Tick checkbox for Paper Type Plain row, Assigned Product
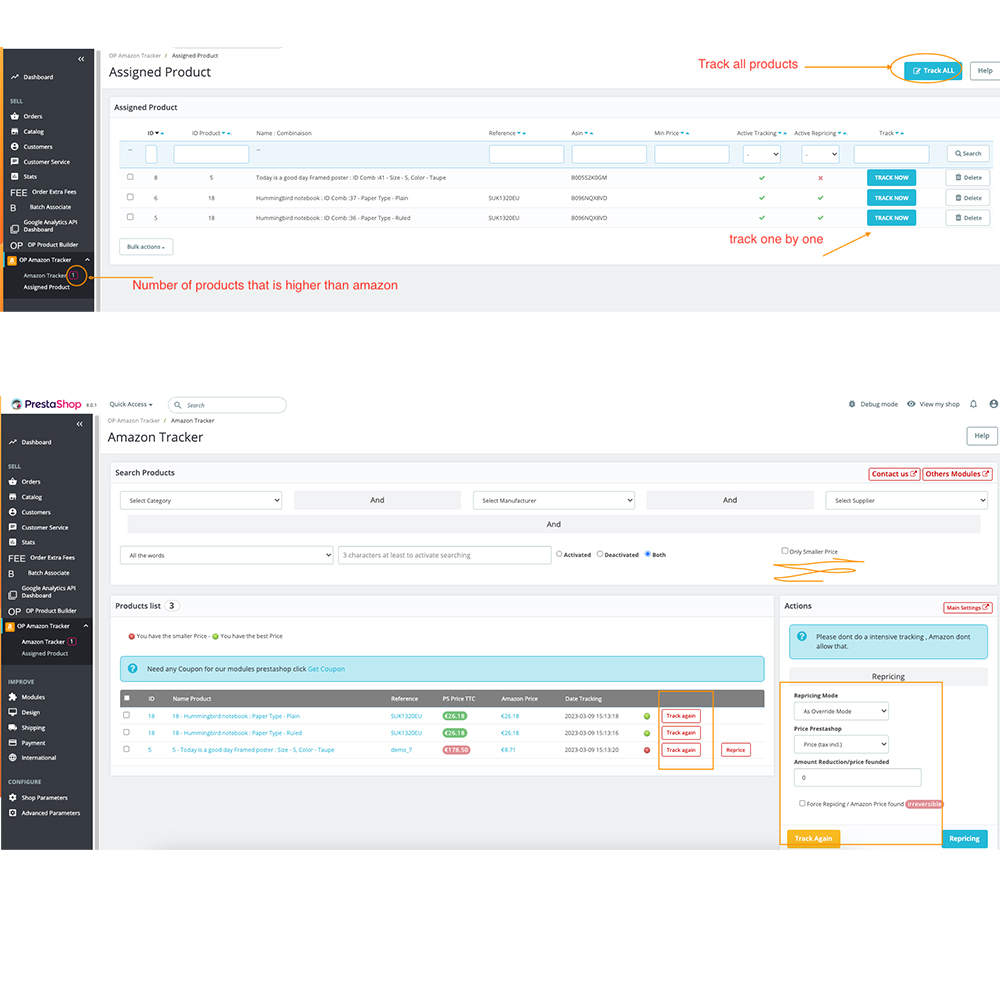This screenshot has height=1000, width=1000. tap(130, 198)
